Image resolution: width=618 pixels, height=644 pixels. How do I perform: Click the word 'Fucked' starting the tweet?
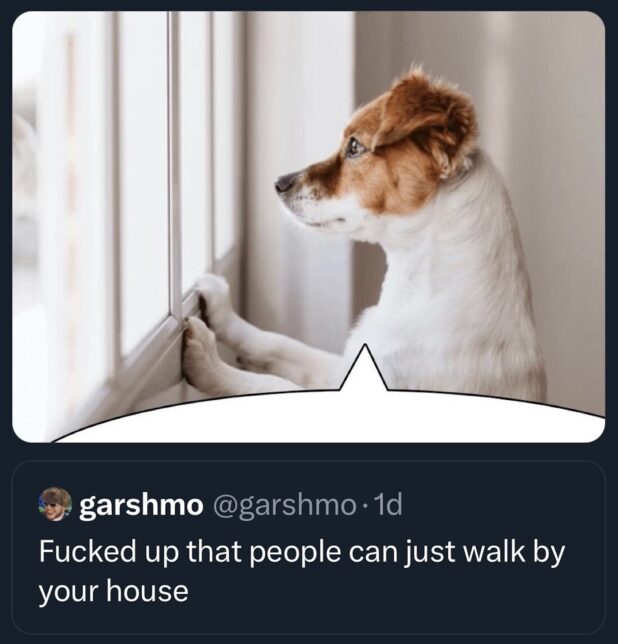tap(87, 551)
